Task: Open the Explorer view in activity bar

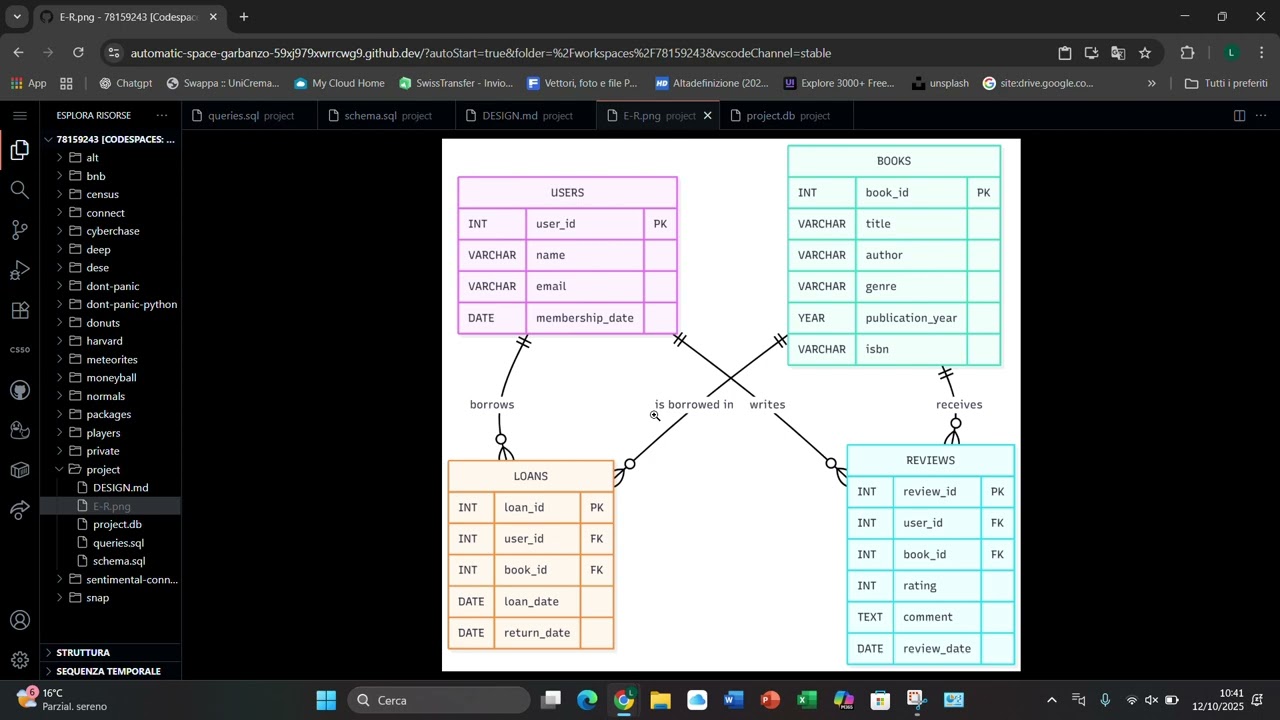Action: 20,150
